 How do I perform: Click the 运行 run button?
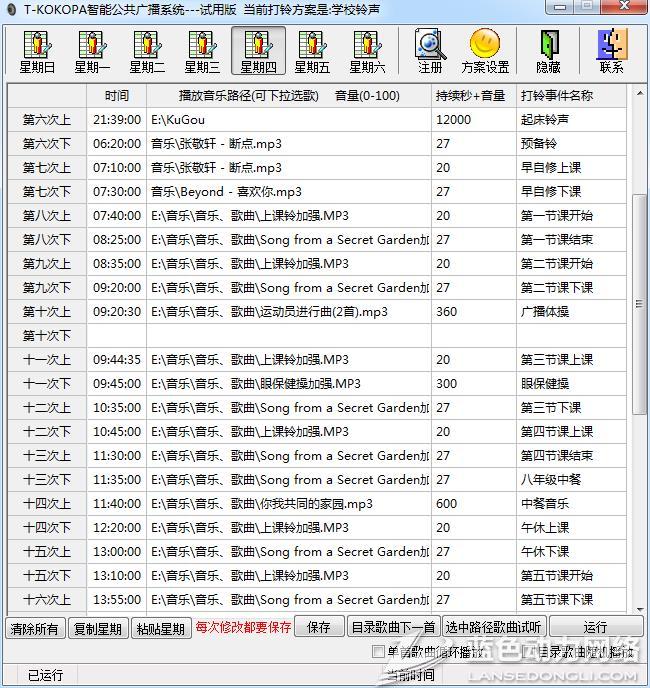click(595, 627)
